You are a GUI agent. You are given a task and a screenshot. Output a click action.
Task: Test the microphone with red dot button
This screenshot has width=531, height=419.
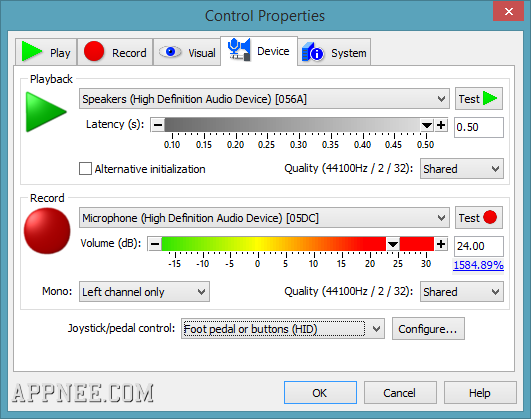click(x=479, y=217)
